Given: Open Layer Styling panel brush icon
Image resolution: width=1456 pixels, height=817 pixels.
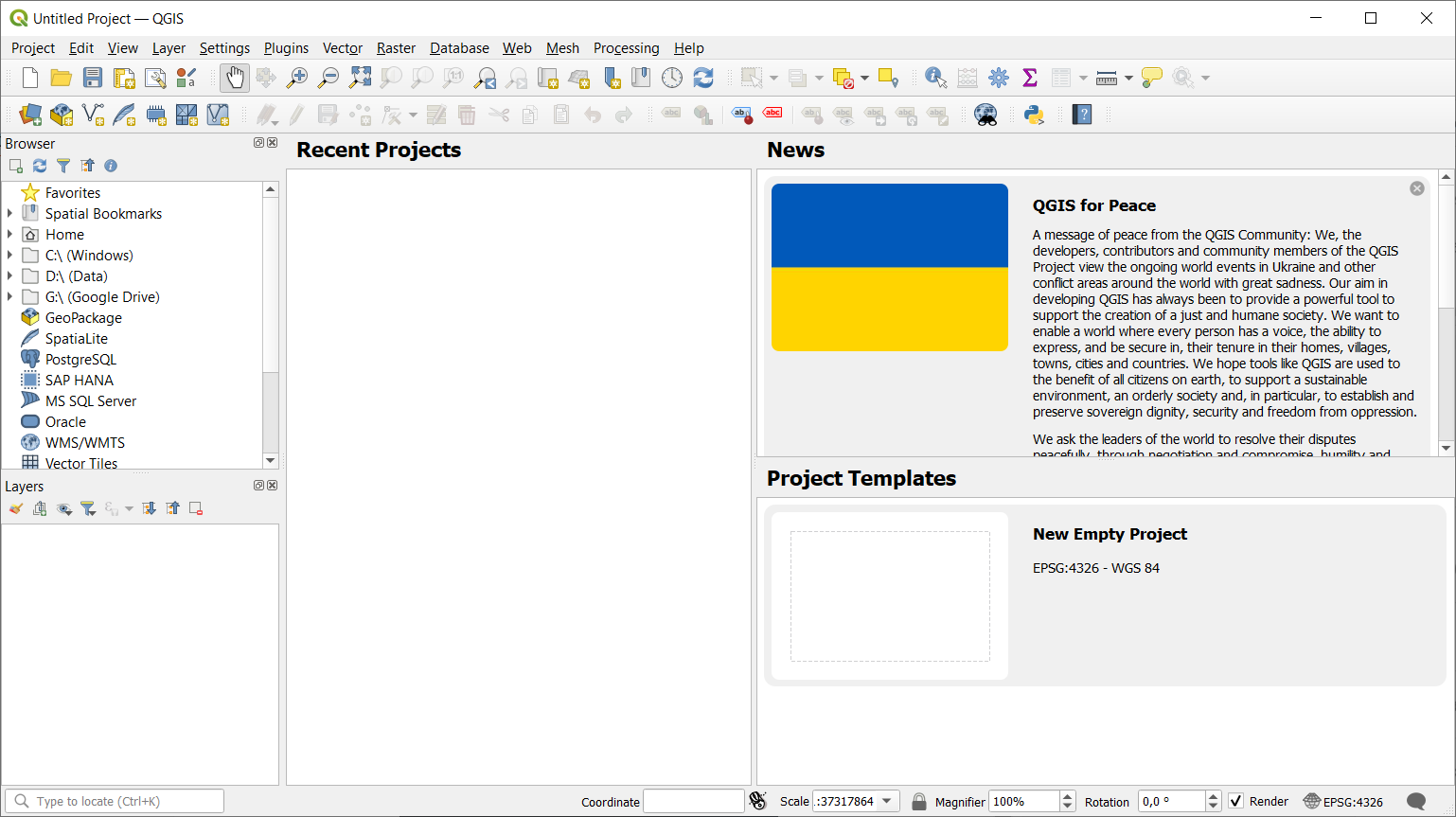Looking at the screenshot, I should click(16, 508).
